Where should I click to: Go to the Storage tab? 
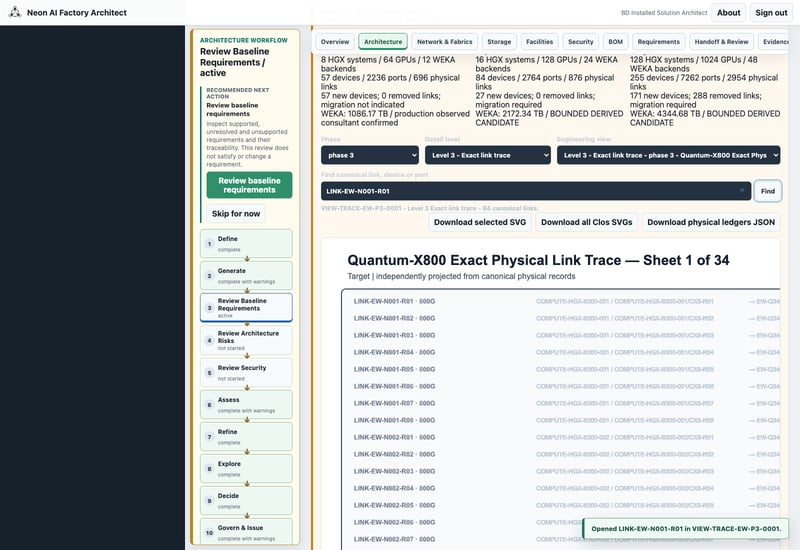(x=499, y=42)
